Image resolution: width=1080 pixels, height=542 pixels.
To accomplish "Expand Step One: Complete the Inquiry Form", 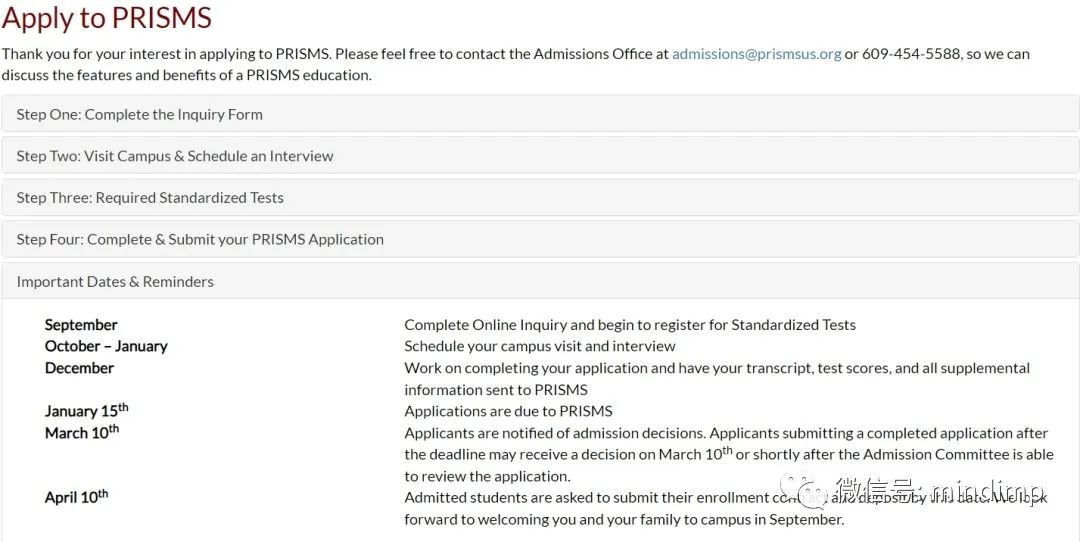I will (540, 114).
